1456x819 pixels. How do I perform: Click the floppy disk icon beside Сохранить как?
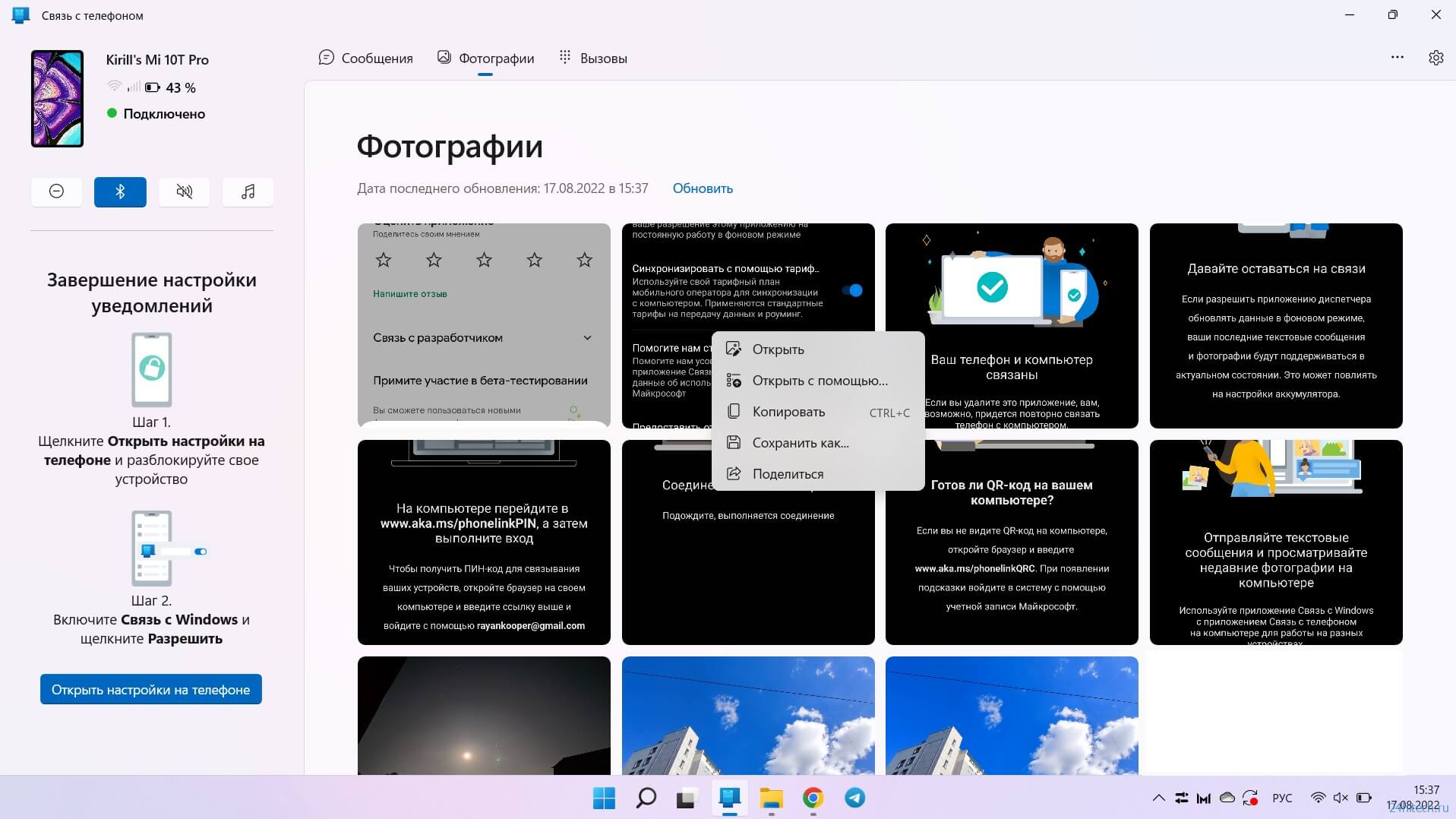(x=734, y=443)
